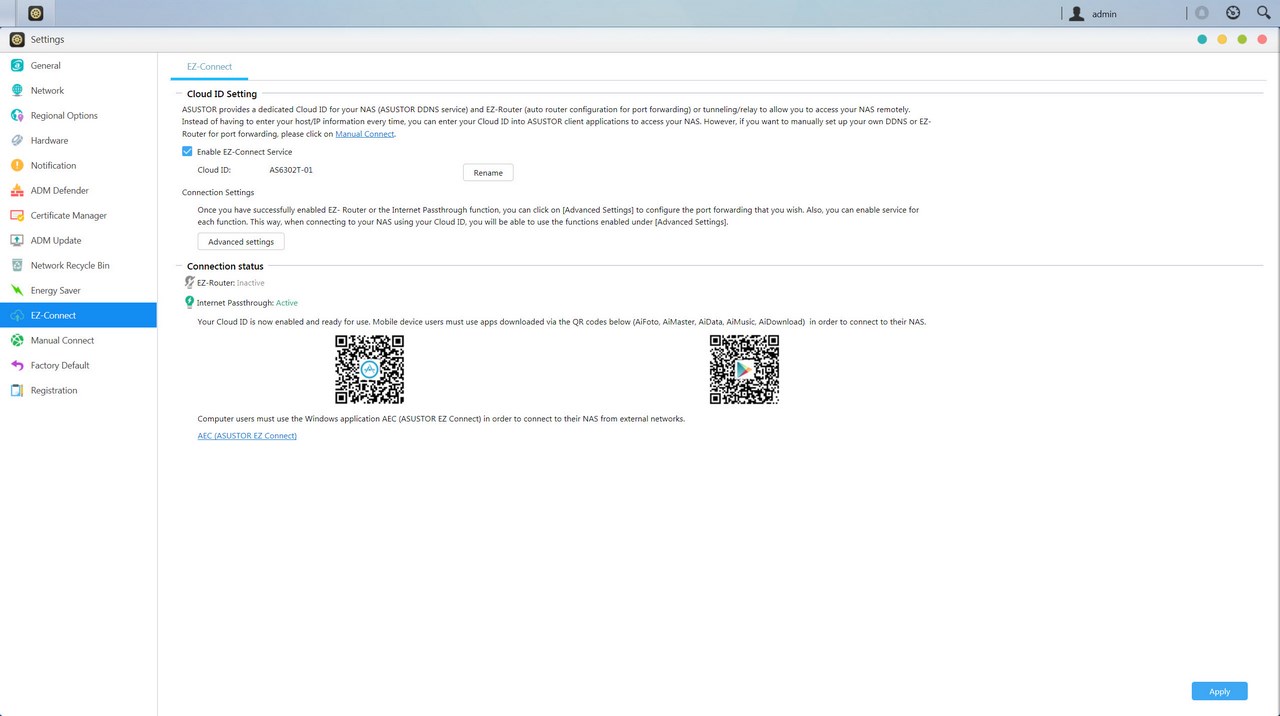This screenshot has width=1280, height=716.
Task: Open General settings in the sidebar
Action: click(78, 66)
